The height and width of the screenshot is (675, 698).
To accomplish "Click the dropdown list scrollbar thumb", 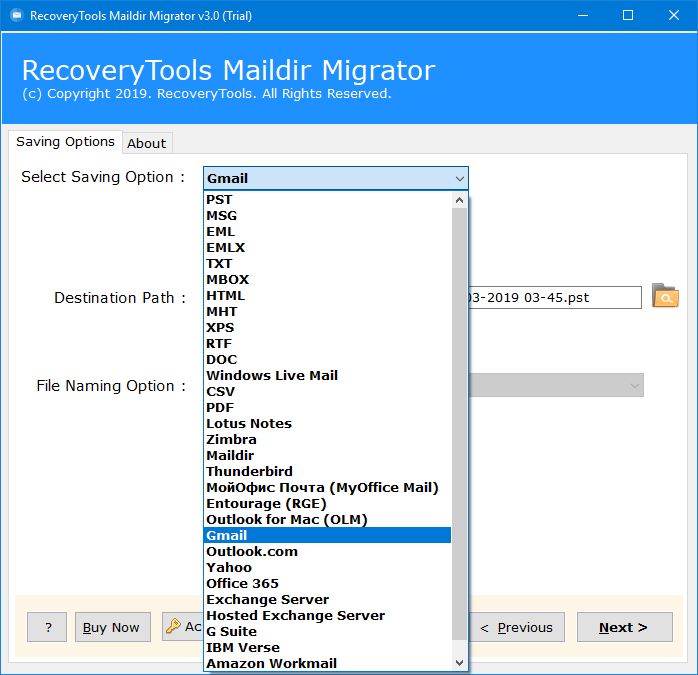I will click(x=459, y=424).
